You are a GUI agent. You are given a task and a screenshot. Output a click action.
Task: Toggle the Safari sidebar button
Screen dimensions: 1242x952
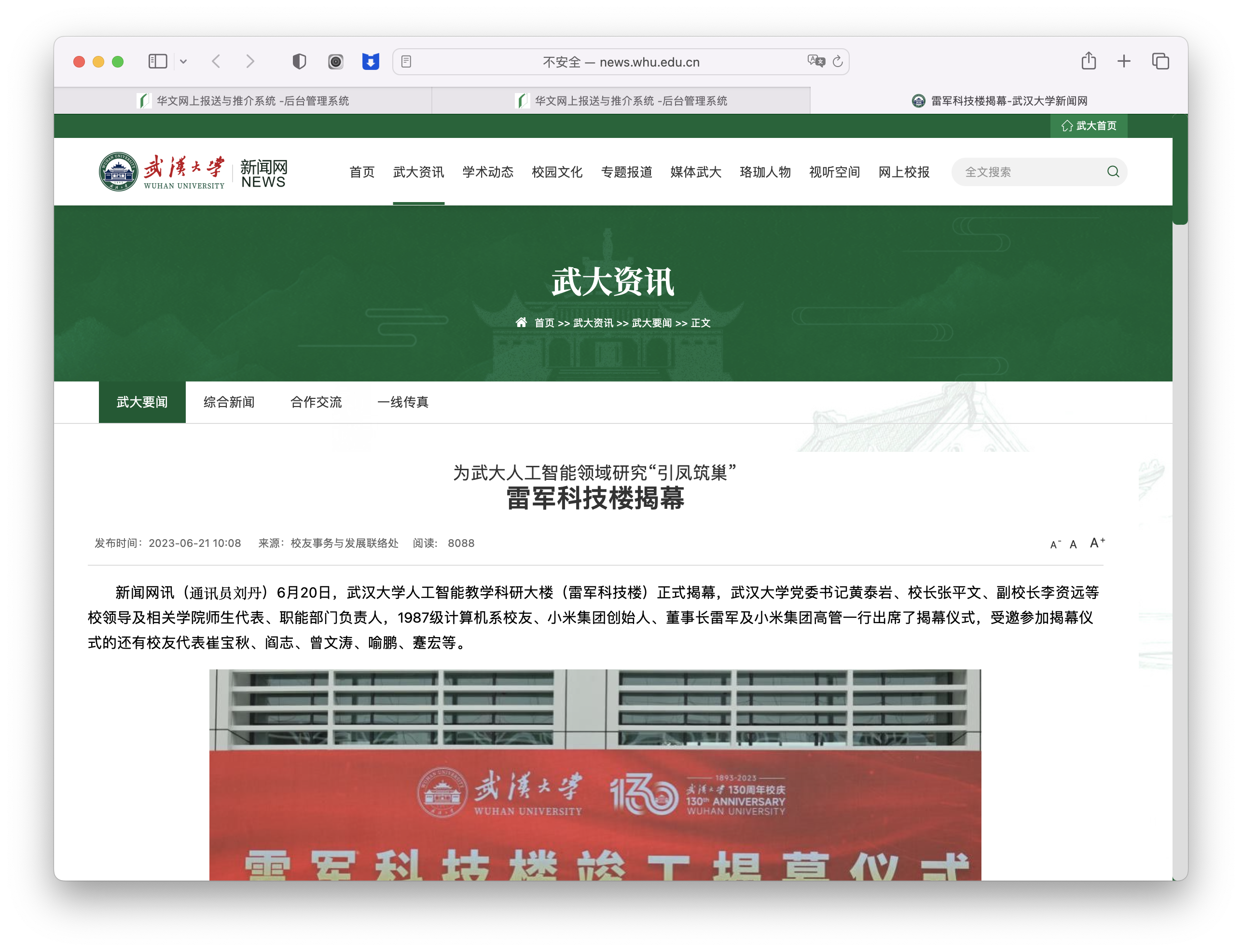(158, 61)
